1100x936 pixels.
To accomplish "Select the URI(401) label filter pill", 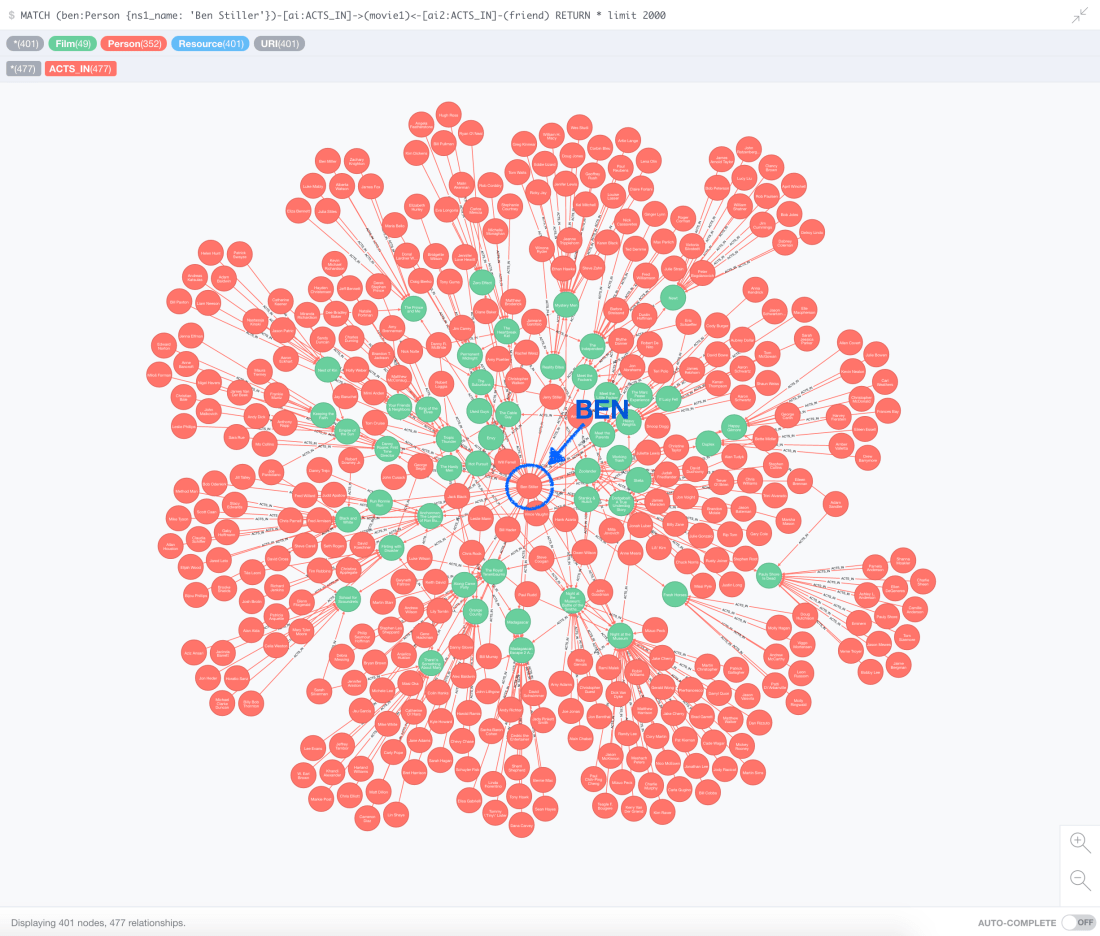I will point(279,44).
